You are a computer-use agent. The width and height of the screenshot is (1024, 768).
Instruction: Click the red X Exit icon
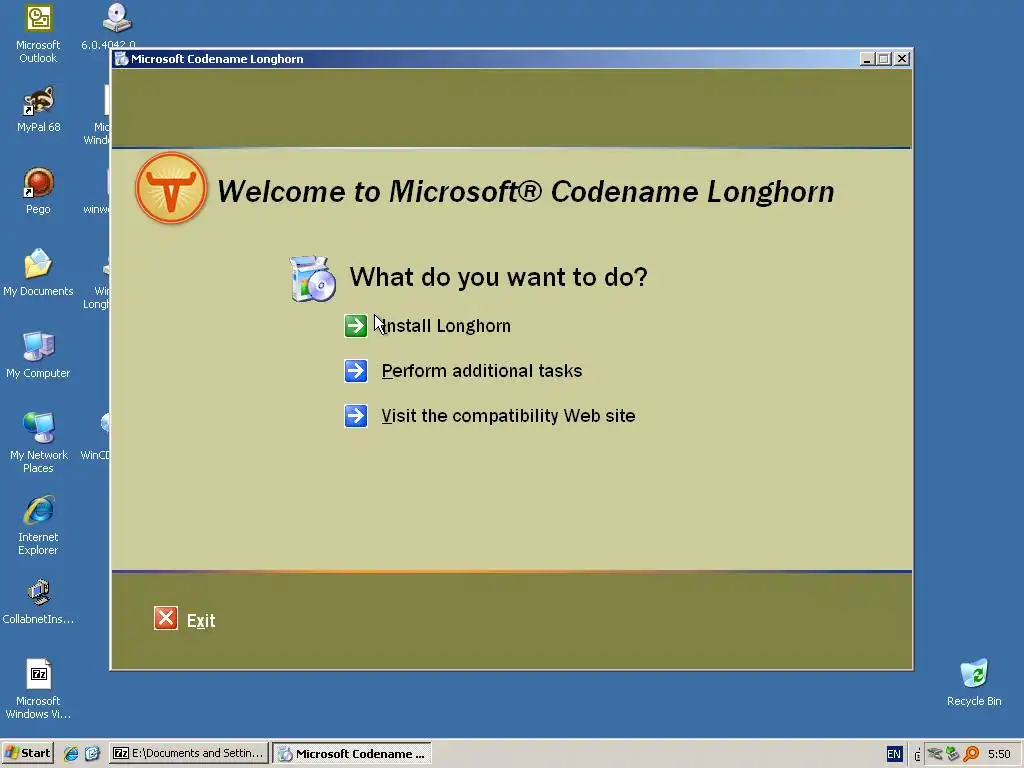pyautogui.click(x=166, y=618)
